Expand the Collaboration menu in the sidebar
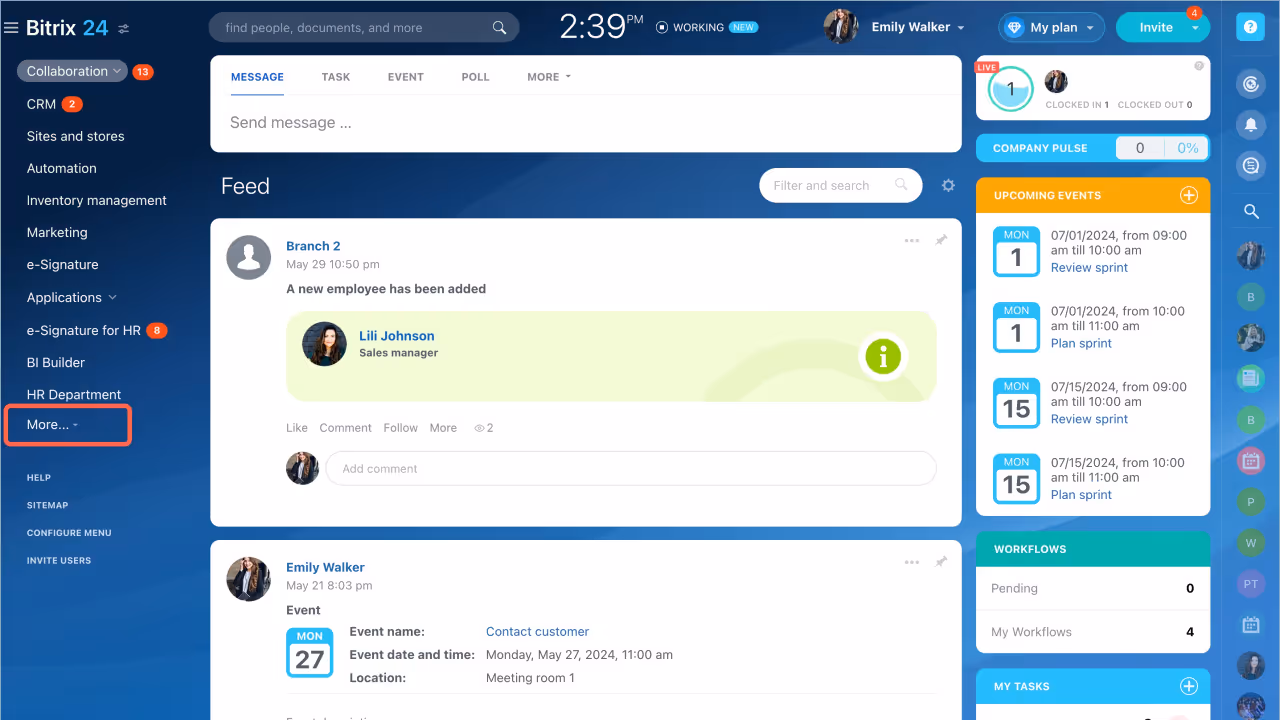The image size is (1280, 720). [72, 71]
